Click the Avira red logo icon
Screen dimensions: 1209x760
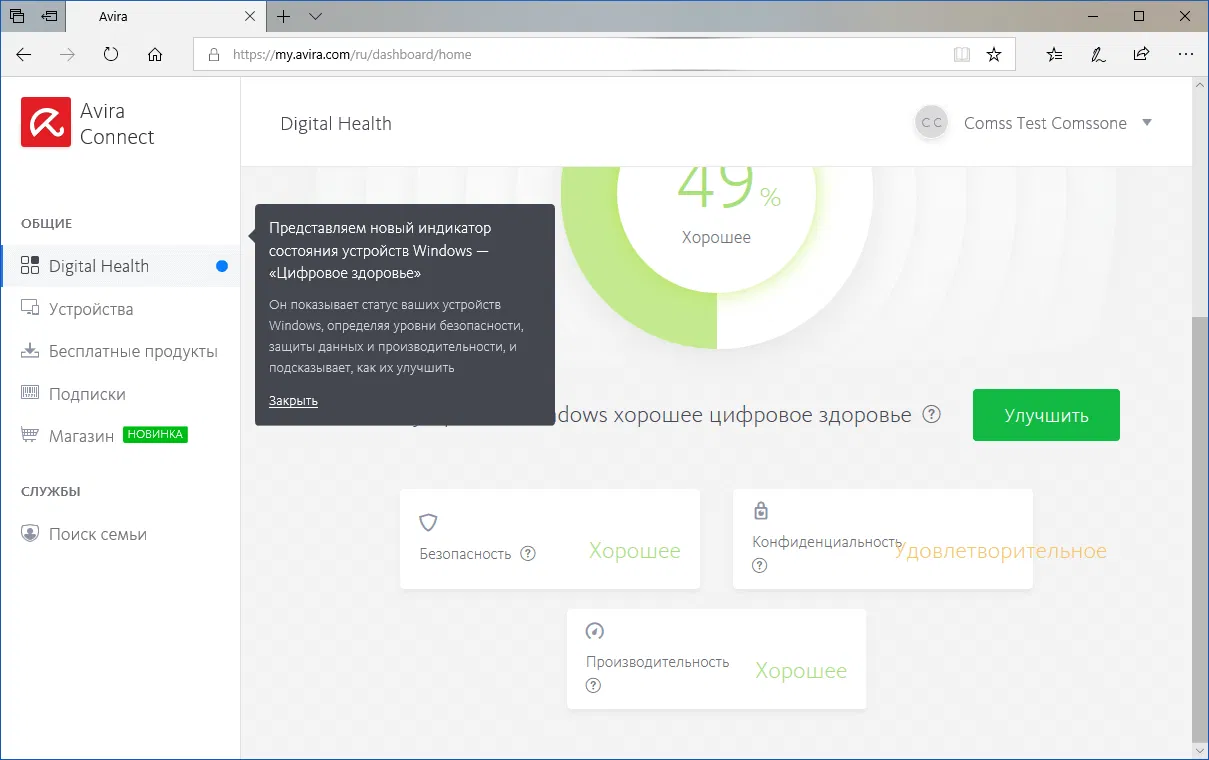46,122
